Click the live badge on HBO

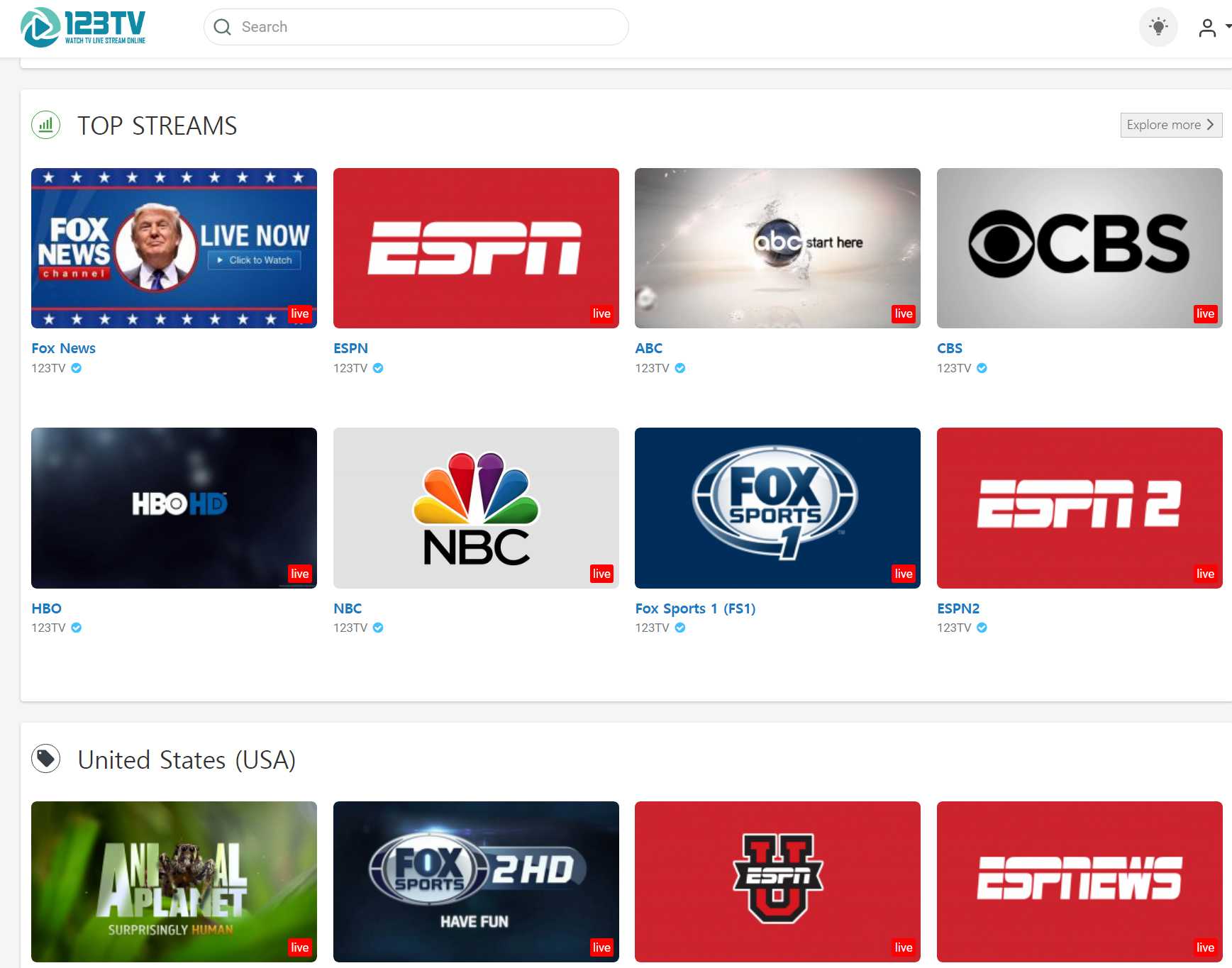[x=300, y=574]
